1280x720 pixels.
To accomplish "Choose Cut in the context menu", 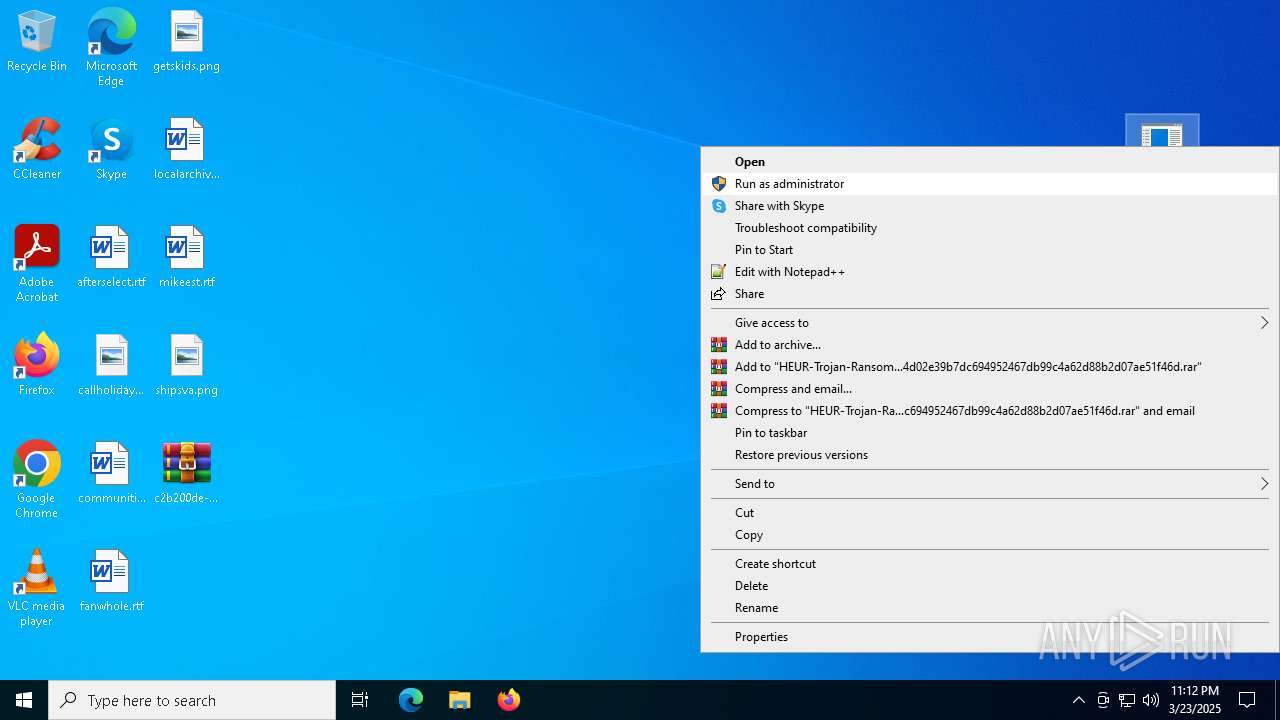I will (989, 513).
